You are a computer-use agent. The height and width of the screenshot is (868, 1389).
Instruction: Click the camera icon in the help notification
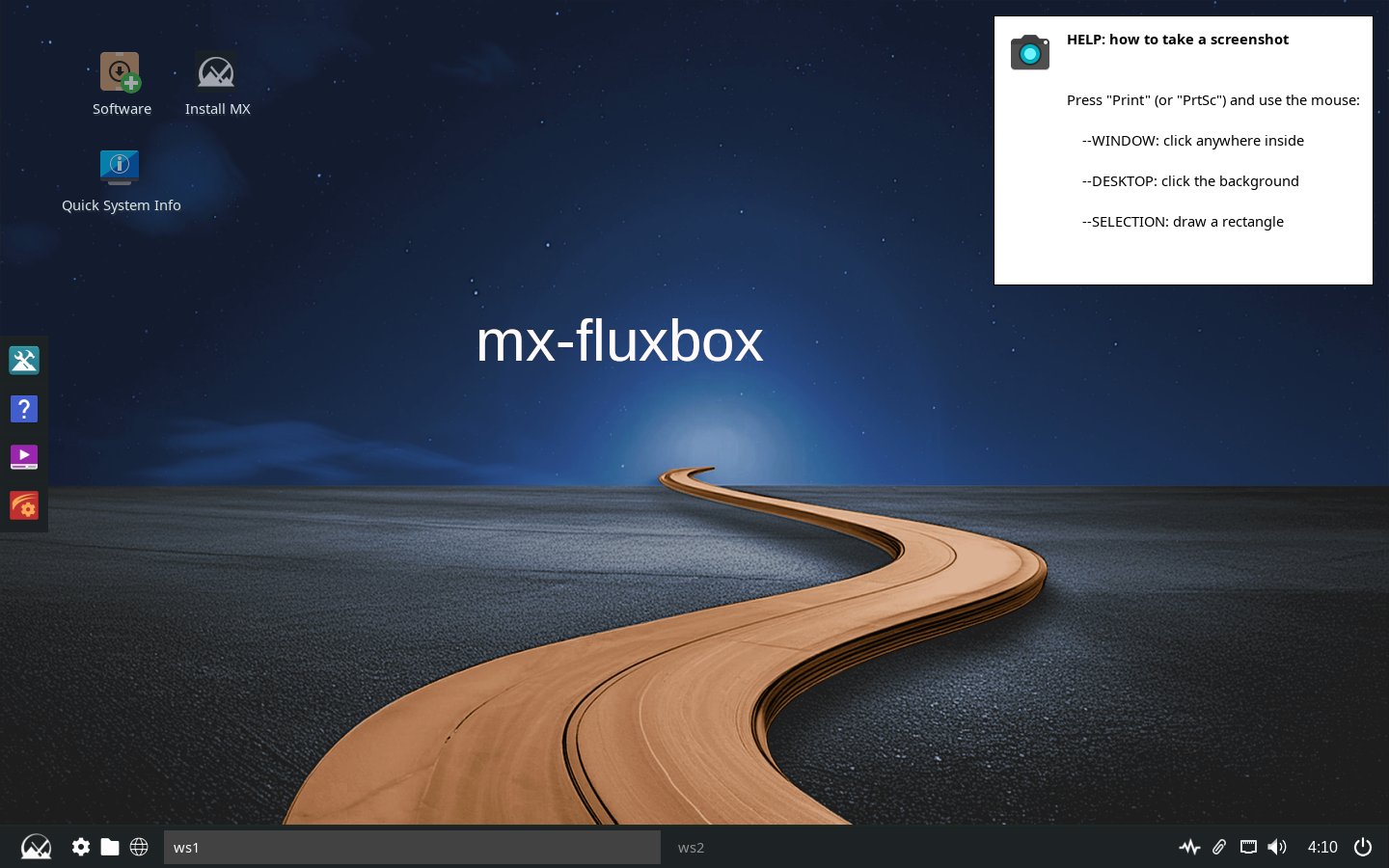click(1030, 52)
